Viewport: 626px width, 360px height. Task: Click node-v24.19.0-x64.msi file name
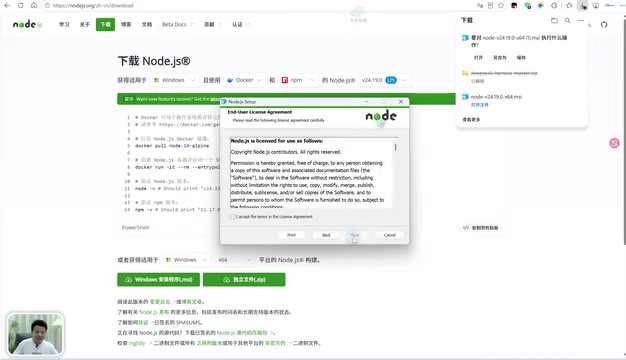[496, 97]
